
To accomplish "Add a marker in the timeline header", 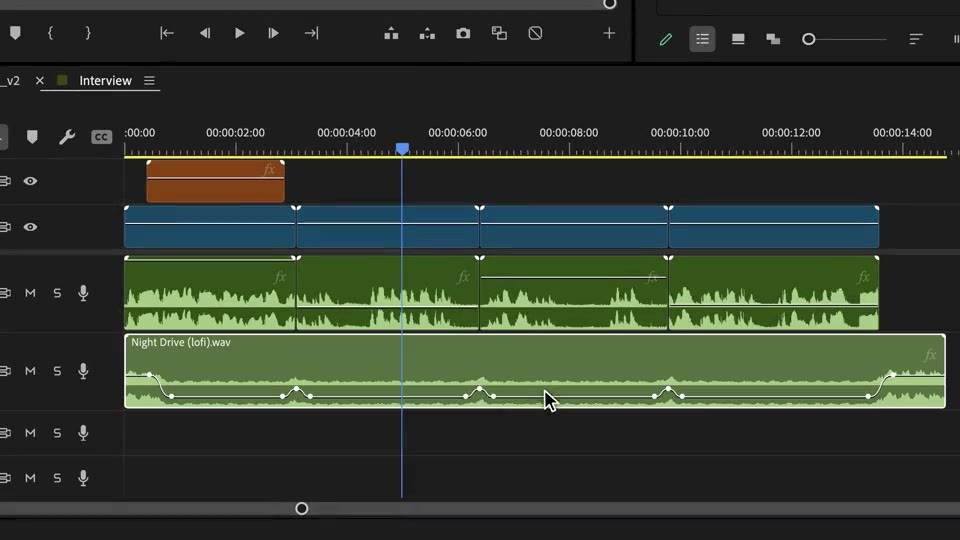I will coord(32,137).
